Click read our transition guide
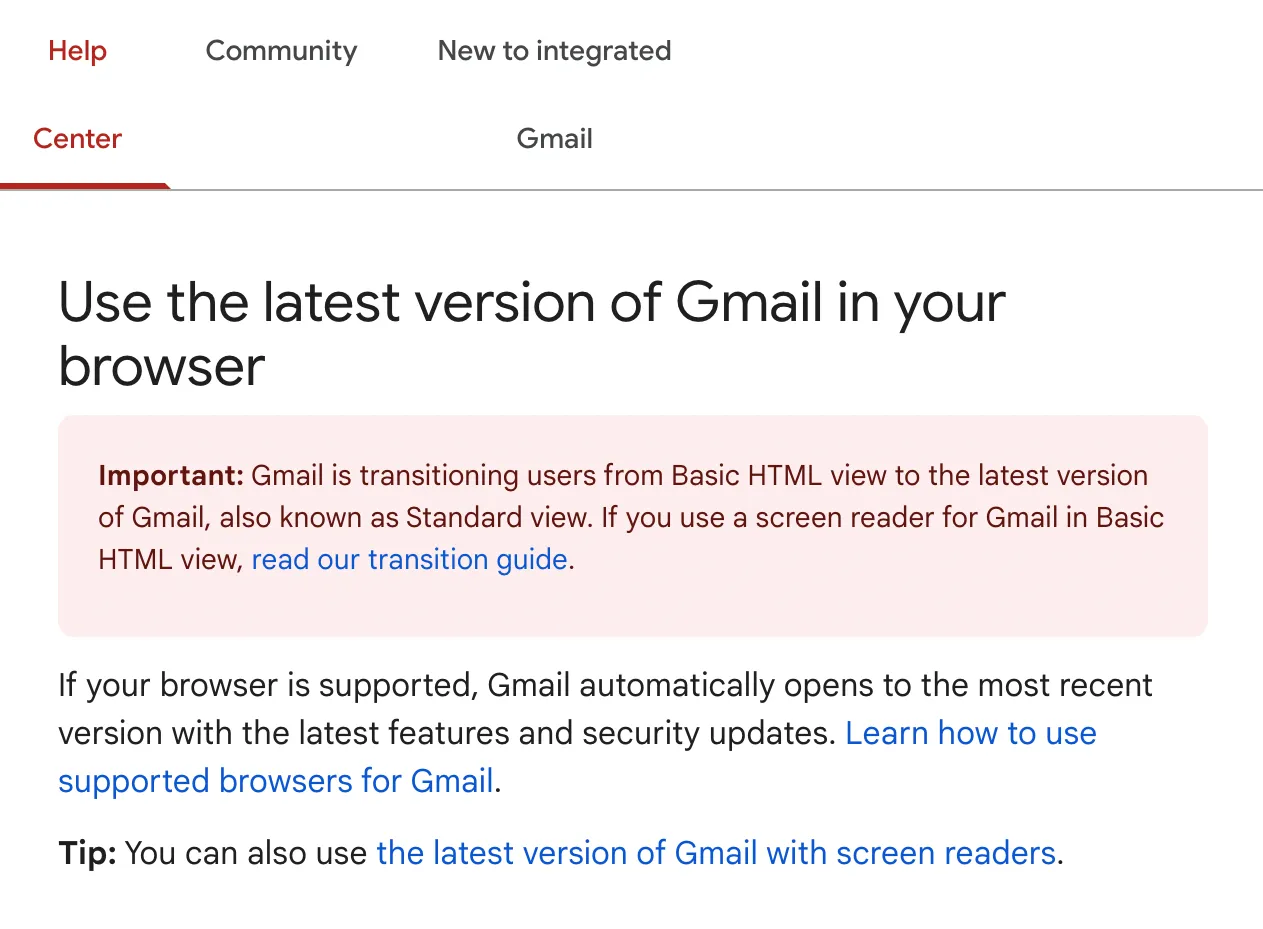Screen dimensions: 1263x929 pos(409,559)
